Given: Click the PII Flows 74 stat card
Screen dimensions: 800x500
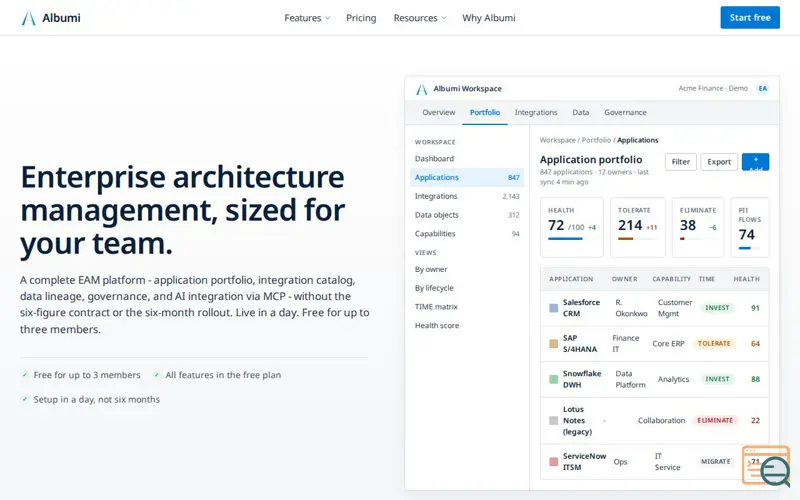Looking at the screenshot, I should [x=749, y=228].
